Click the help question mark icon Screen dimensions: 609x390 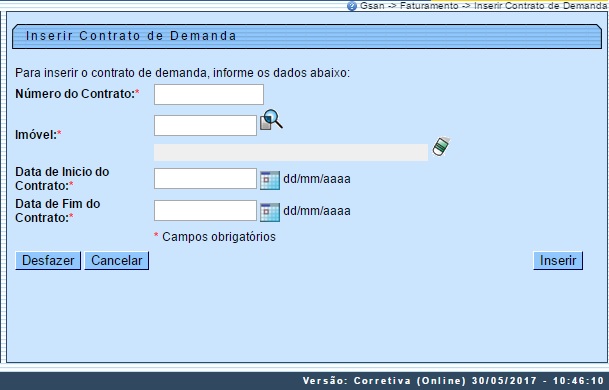(351, 6)
